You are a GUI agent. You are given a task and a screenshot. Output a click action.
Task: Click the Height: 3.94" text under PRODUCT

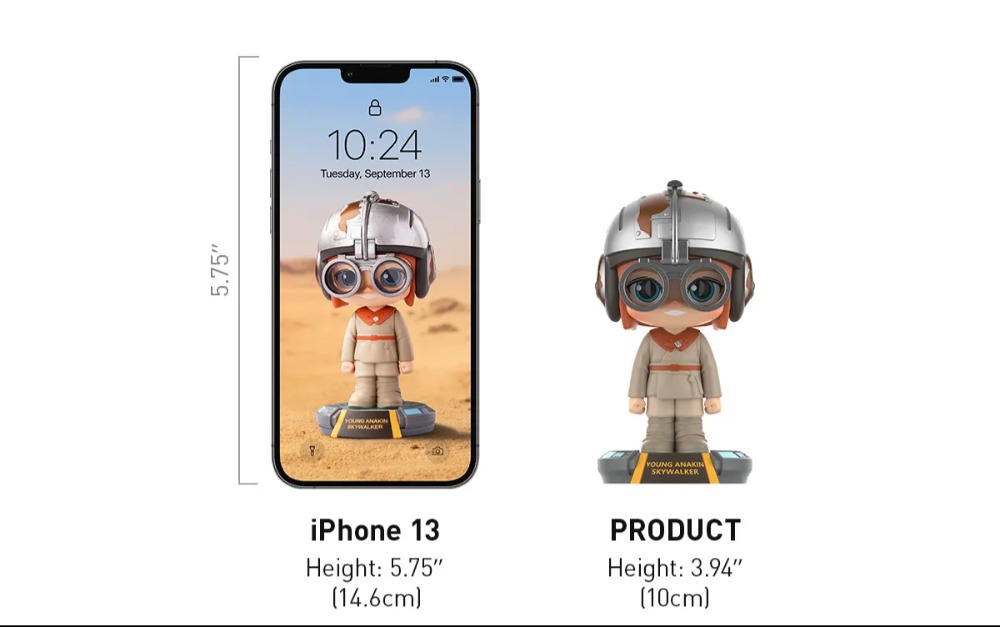(x=675, y=568)
